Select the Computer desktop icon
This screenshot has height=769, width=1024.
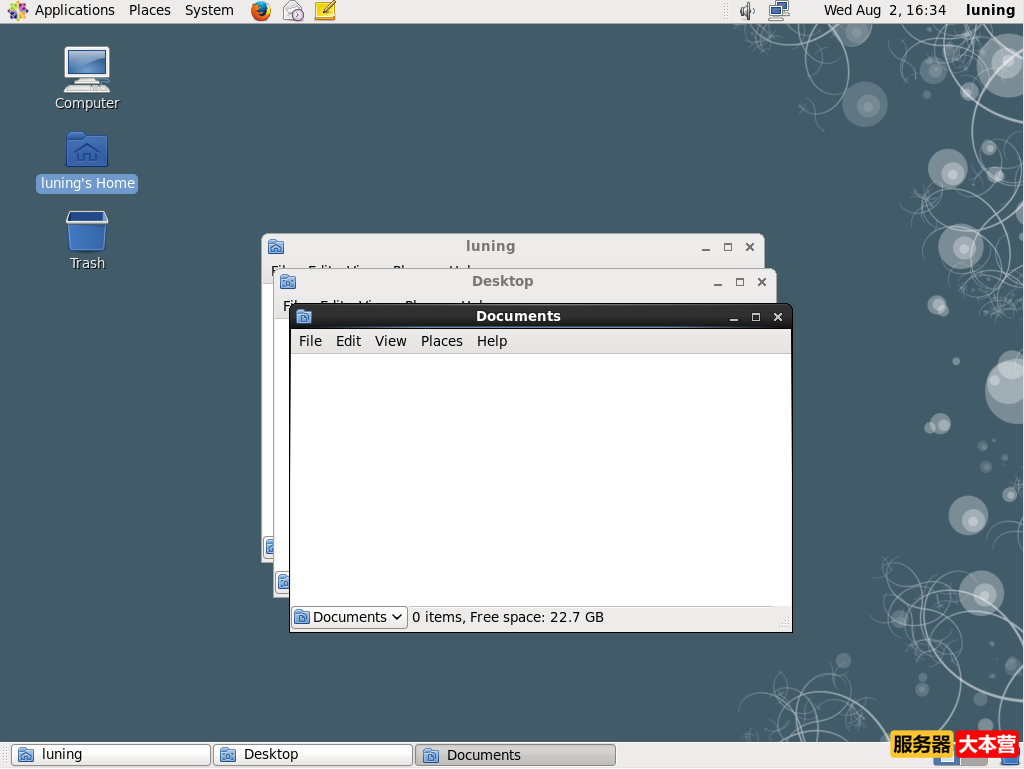click(x=87, y=71)
